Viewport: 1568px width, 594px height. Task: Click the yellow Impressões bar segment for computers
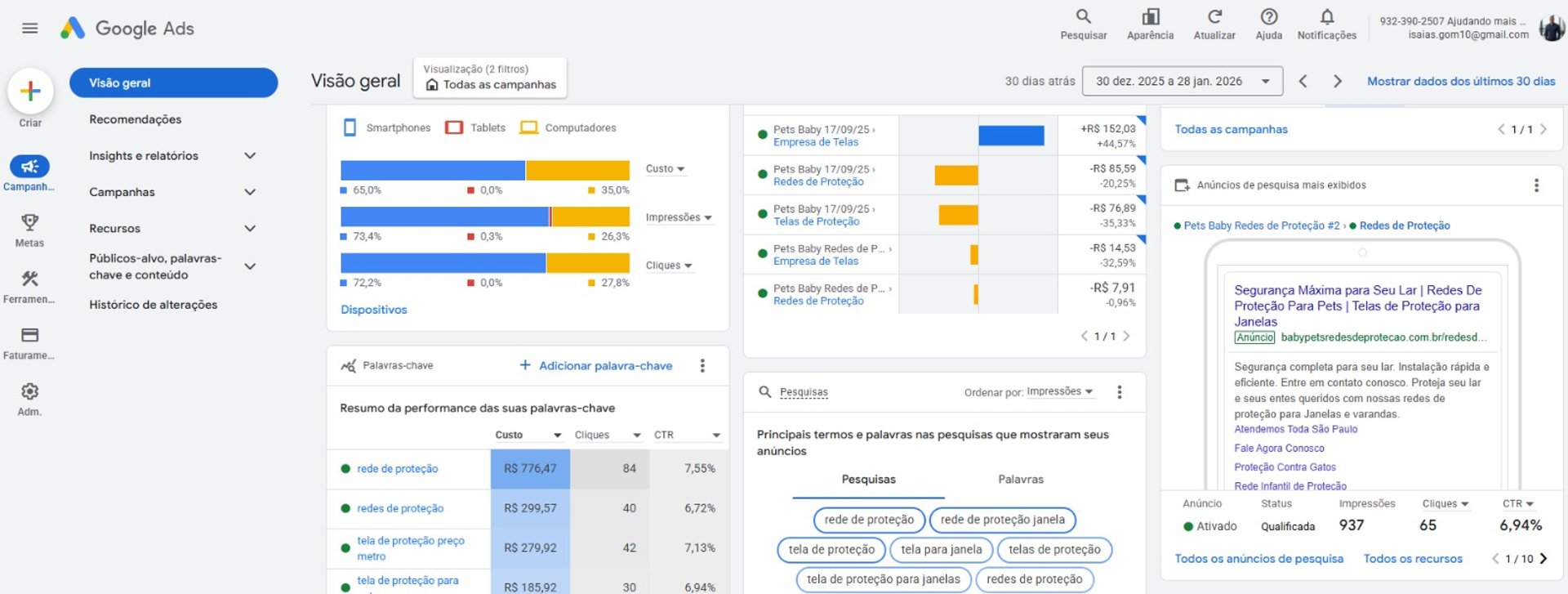coord(591,217)
